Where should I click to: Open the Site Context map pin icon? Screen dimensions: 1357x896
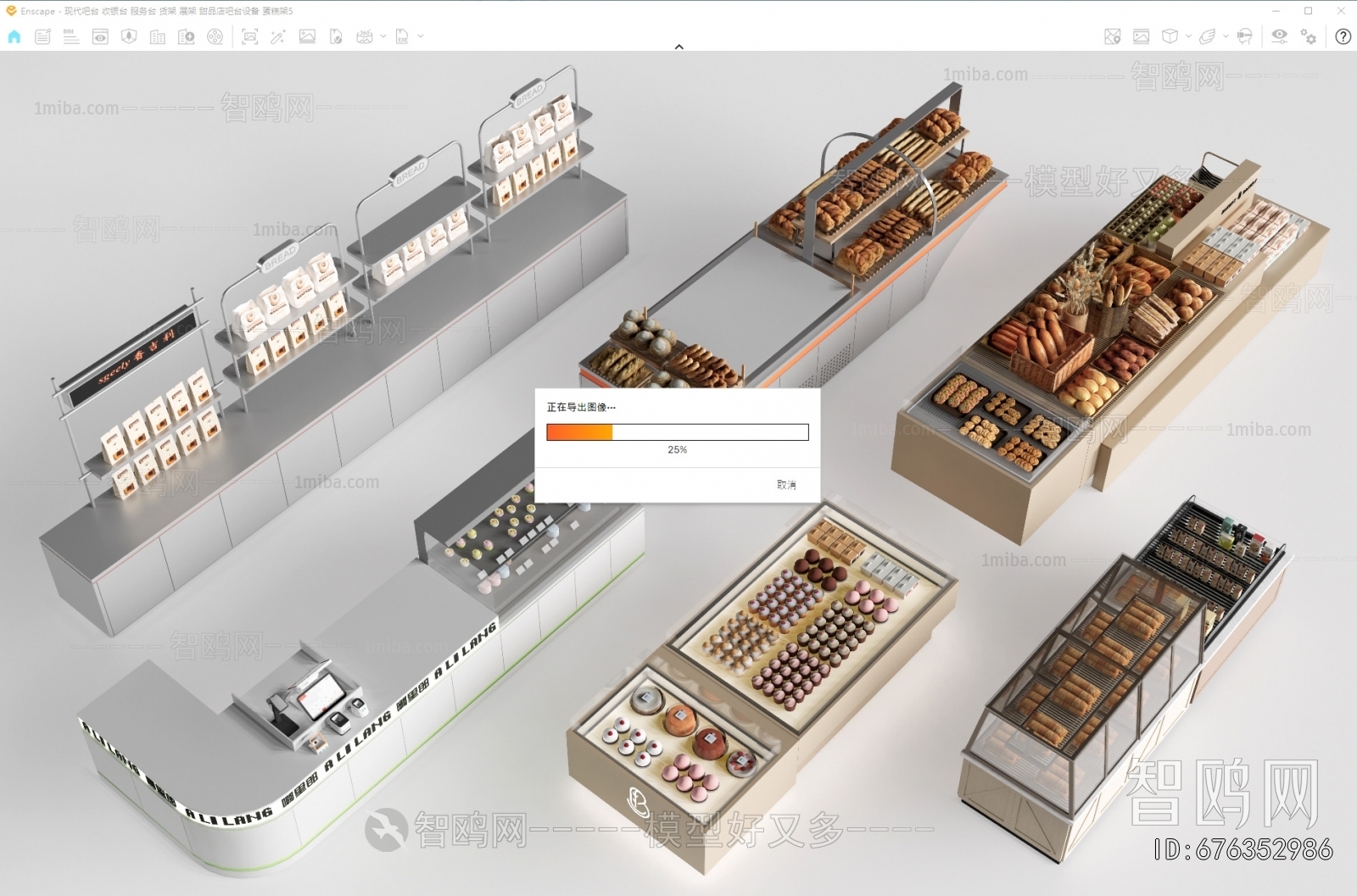[1113, 36]
